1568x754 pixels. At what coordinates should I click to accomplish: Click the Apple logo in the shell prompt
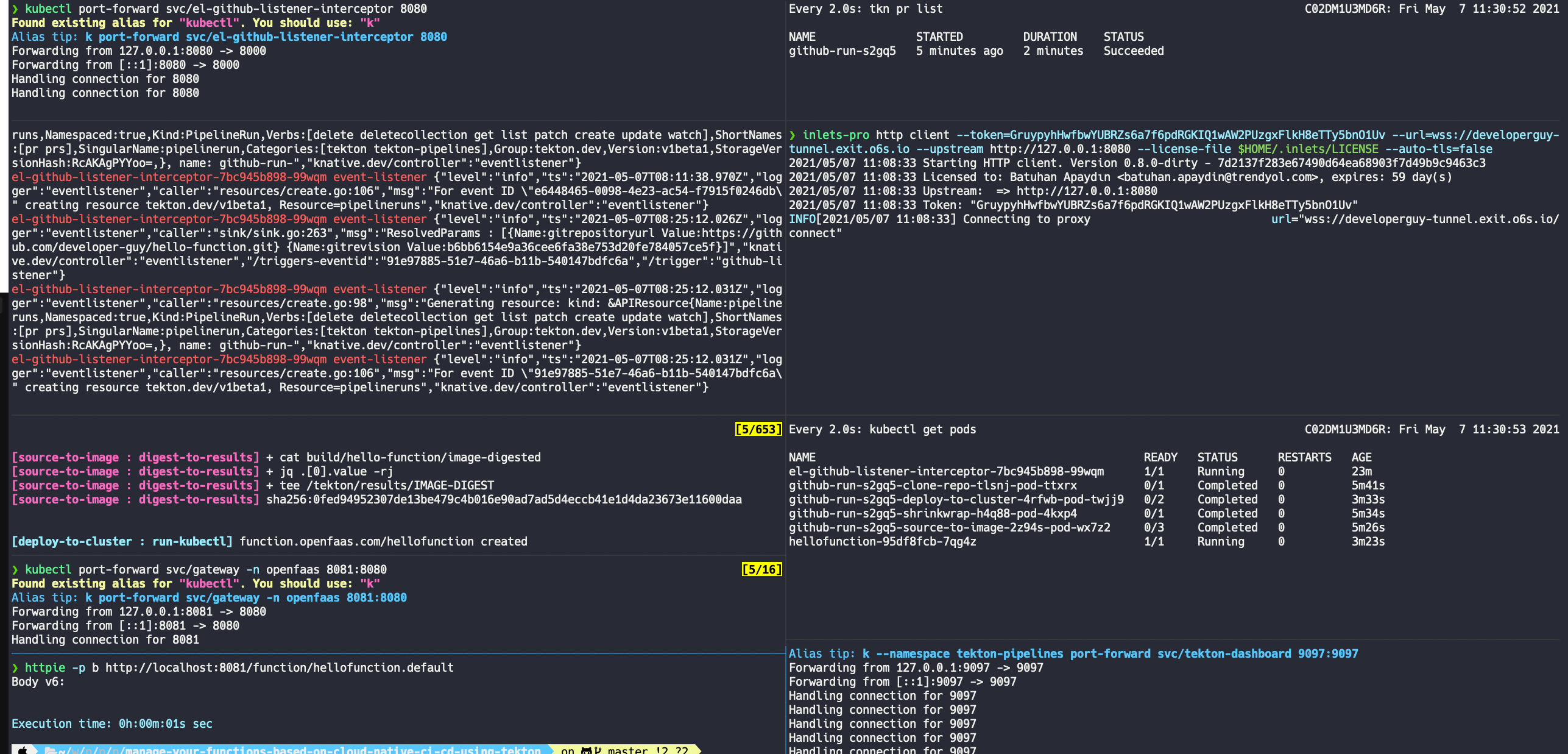[23, 750]
